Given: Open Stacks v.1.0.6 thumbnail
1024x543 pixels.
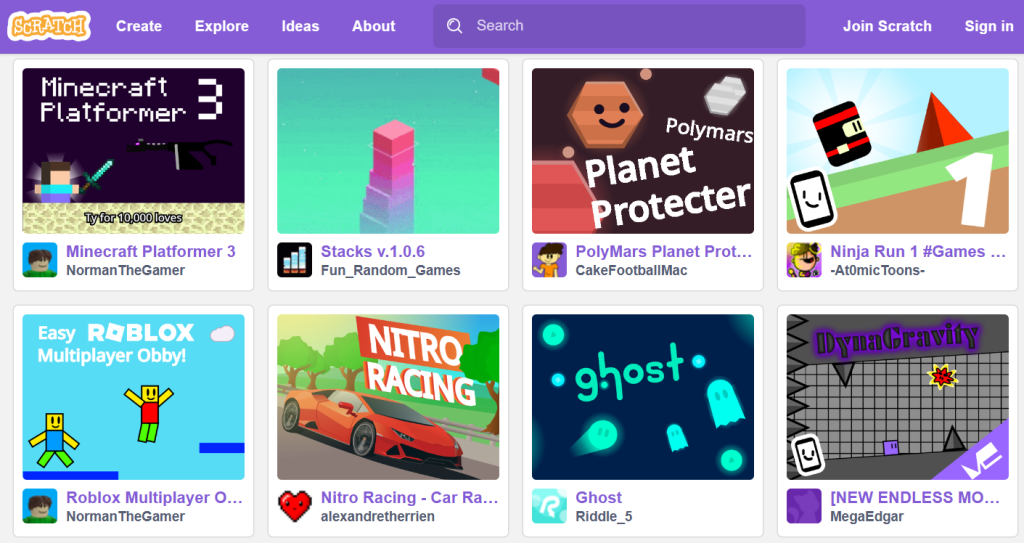Looking at the screenshot, I should coord(389,151).
